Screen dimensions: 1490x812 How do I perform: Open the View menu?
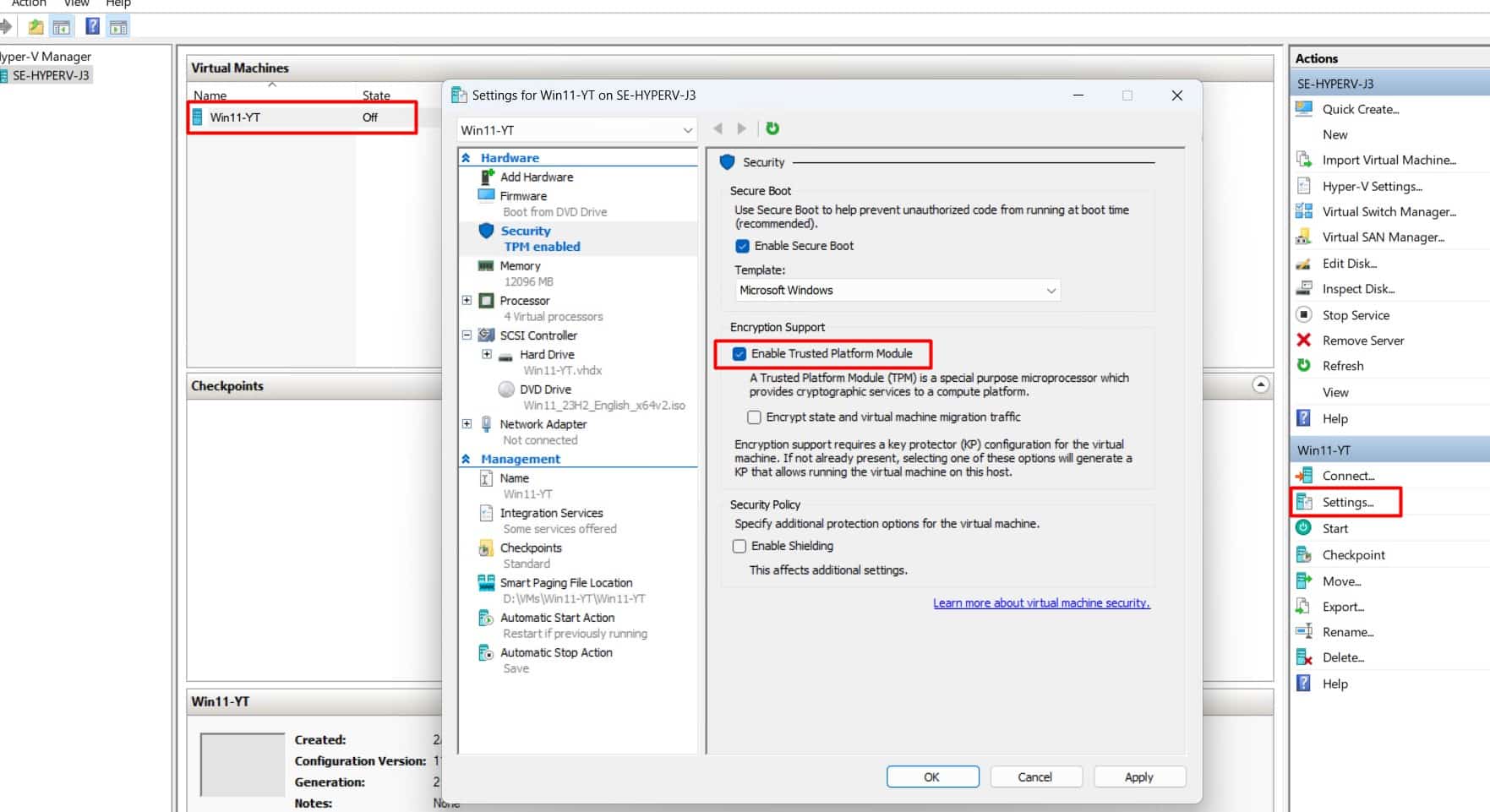point(75,3)
